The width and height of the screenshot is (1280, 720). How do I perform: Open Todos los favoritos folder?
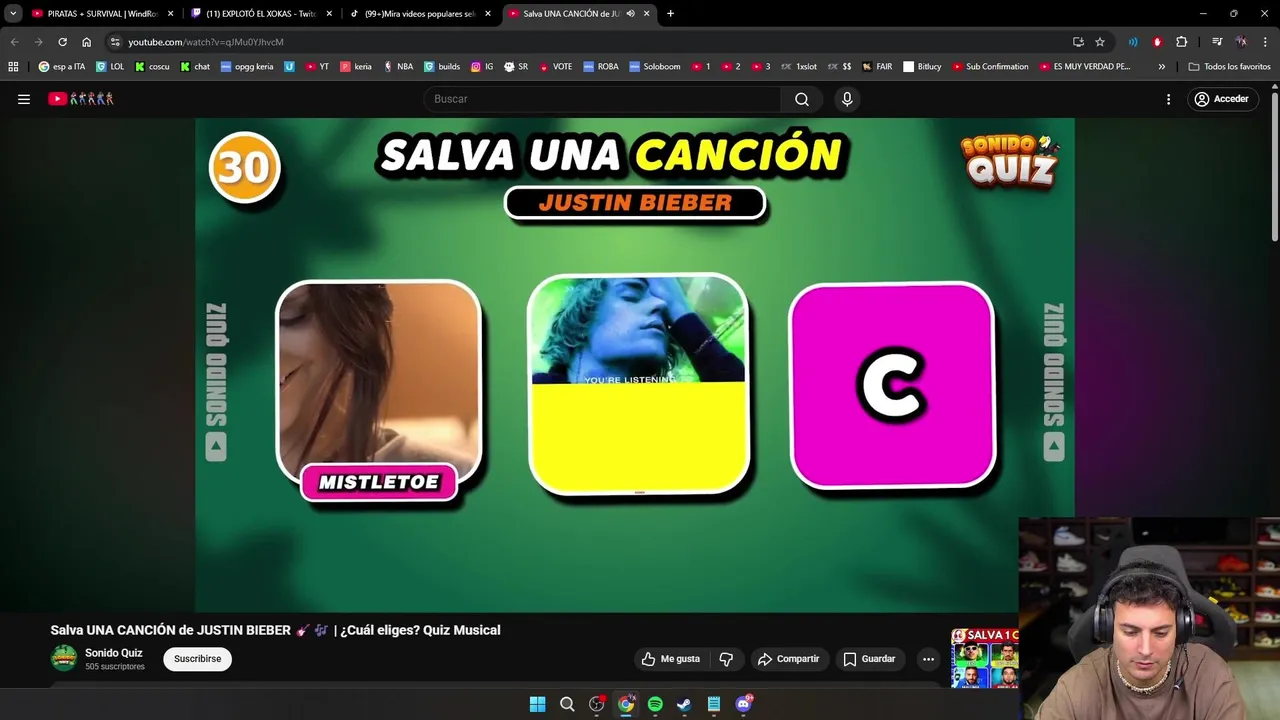pyautogui.click(x=1230, y=67)
